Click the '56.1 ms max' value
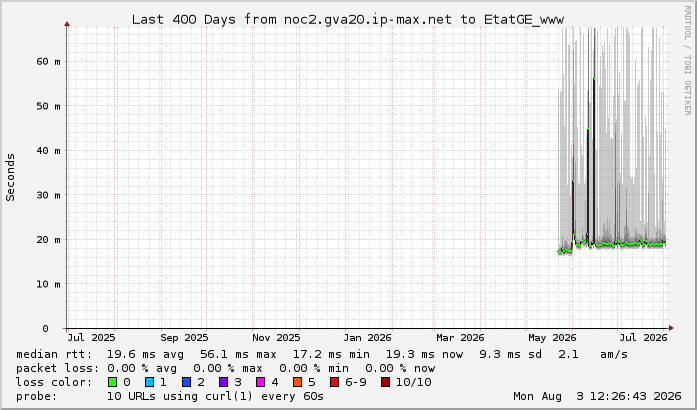Viewport: 697px width, 410px height. (238, 354)
